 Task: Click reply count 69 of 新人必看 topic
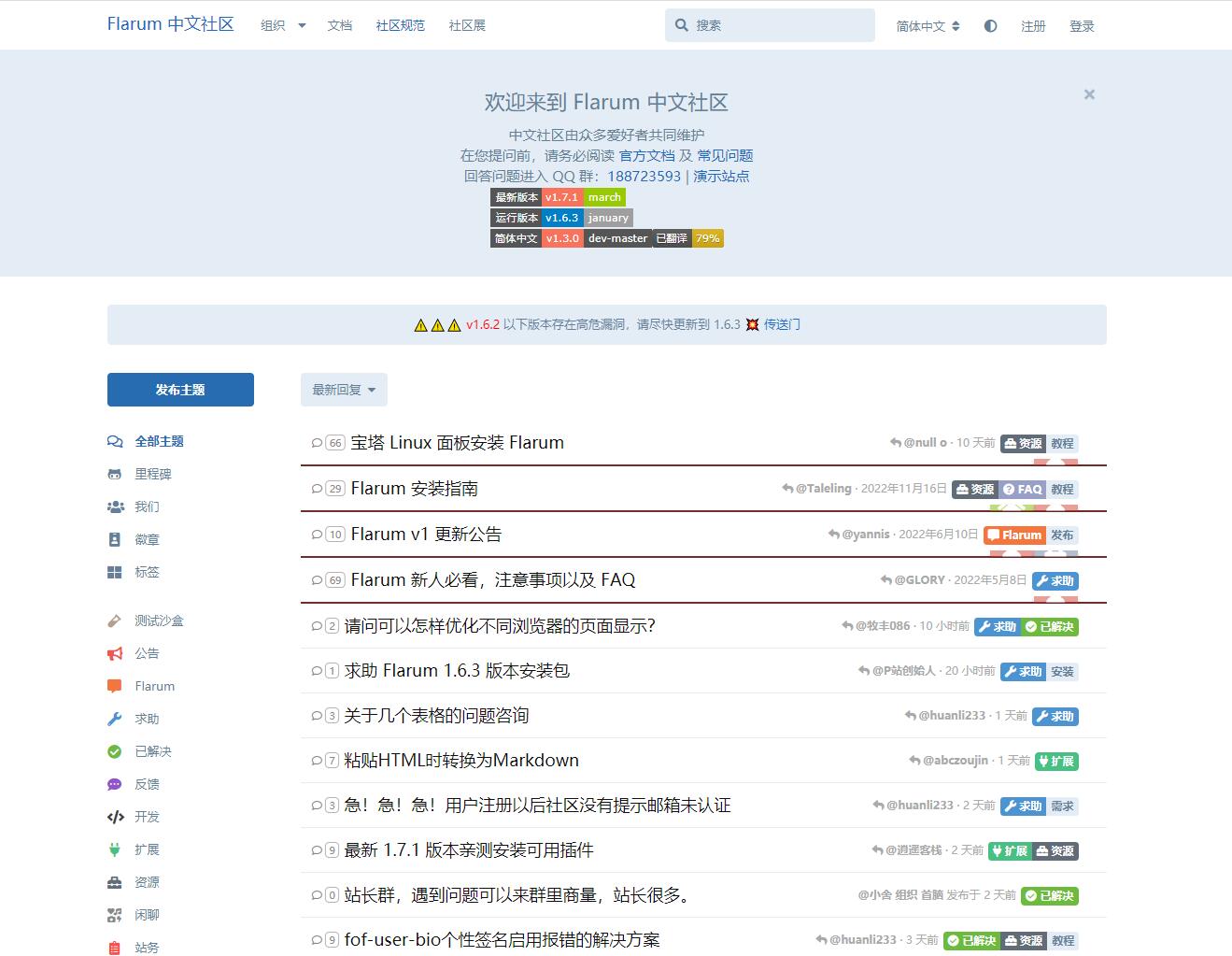coord(329,580)
